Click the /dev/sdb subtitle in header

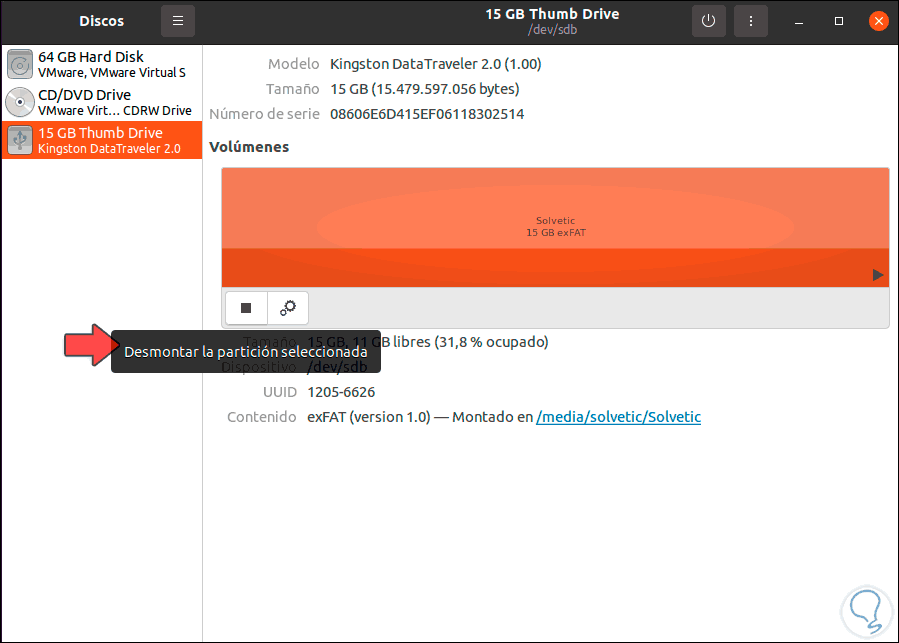pos(552,30)
